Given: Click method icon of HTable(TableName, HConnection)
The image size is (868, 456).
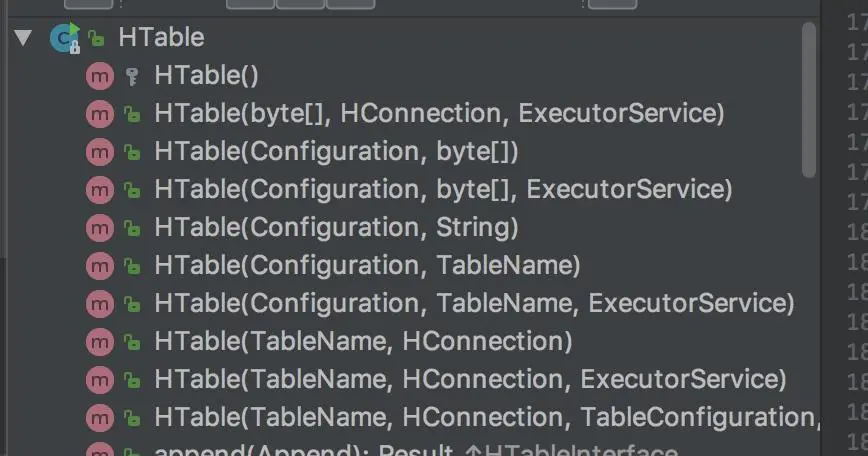Looking at the screenshot, I should coord(100,342).
